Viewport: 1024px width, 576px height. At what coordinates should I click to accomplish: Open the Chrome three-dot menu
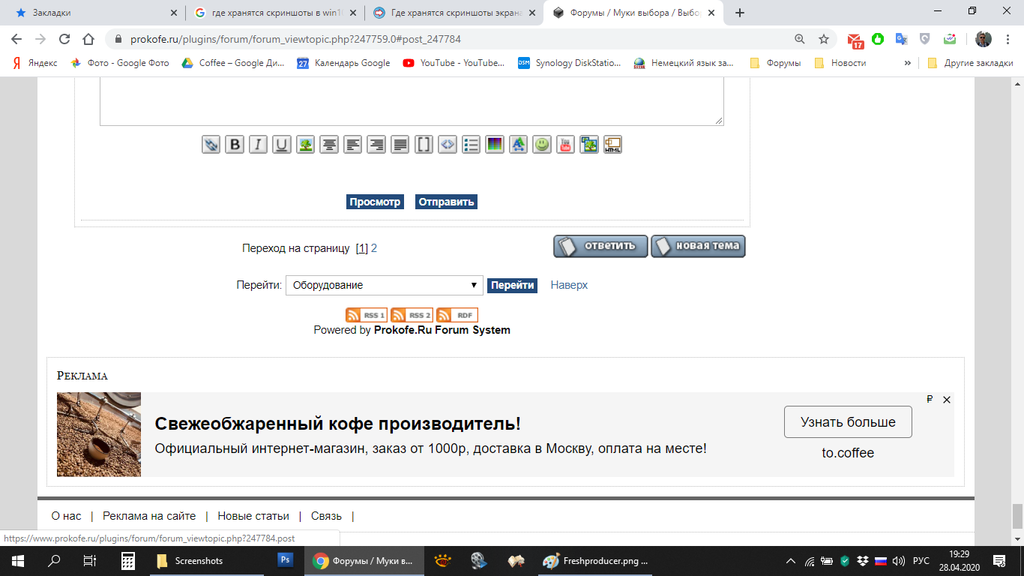(x=1008, y=39)
